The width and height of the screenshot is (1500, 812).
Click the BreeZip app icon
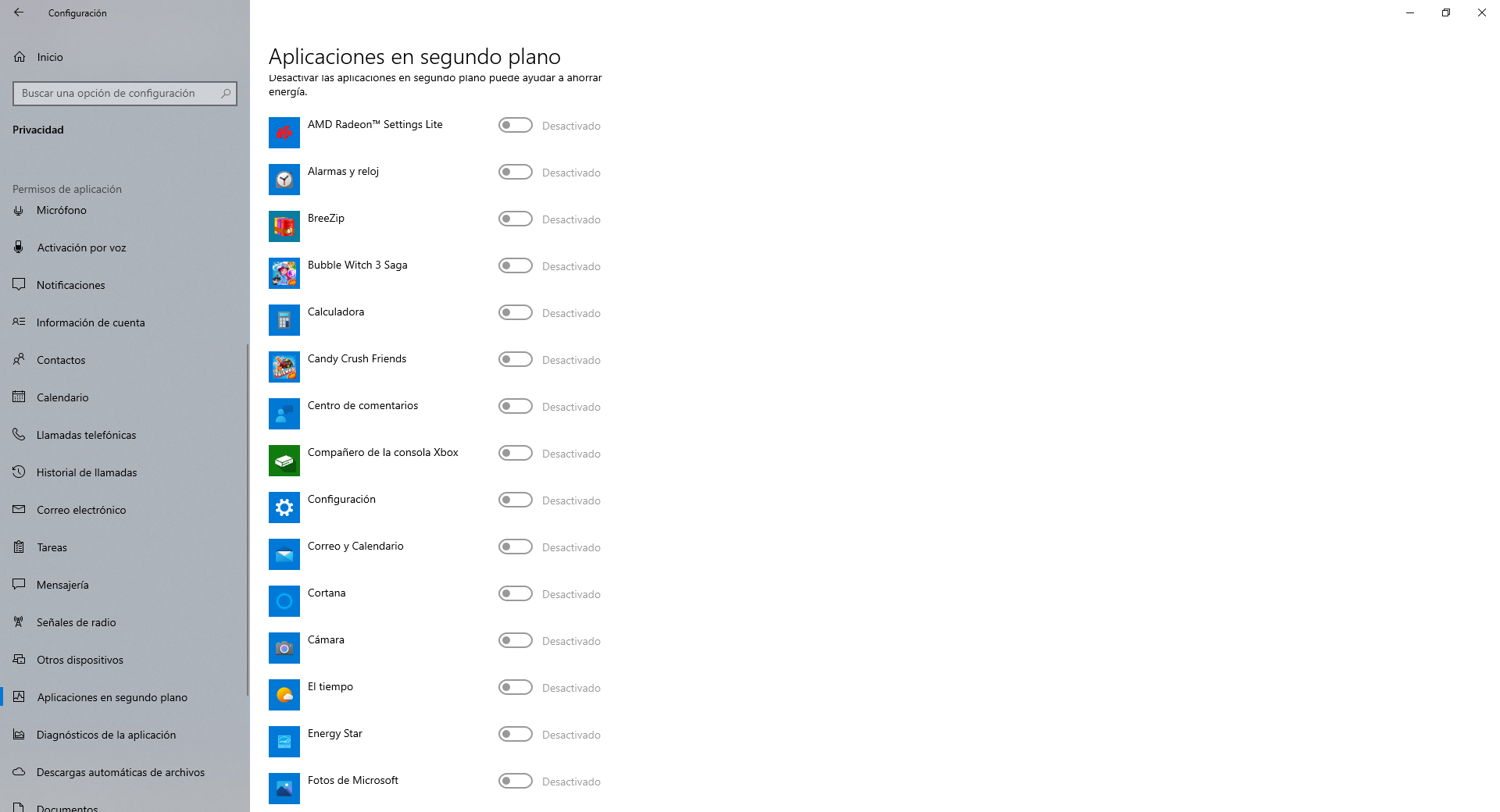pyautogui.click(x=284, y=226)
